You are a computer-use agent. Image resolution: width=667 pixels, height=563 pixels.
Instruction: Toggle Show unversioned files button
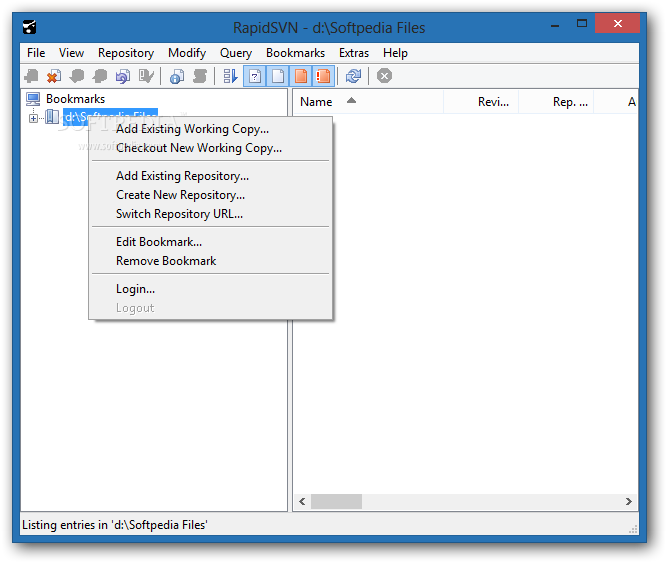click(255, 76)
